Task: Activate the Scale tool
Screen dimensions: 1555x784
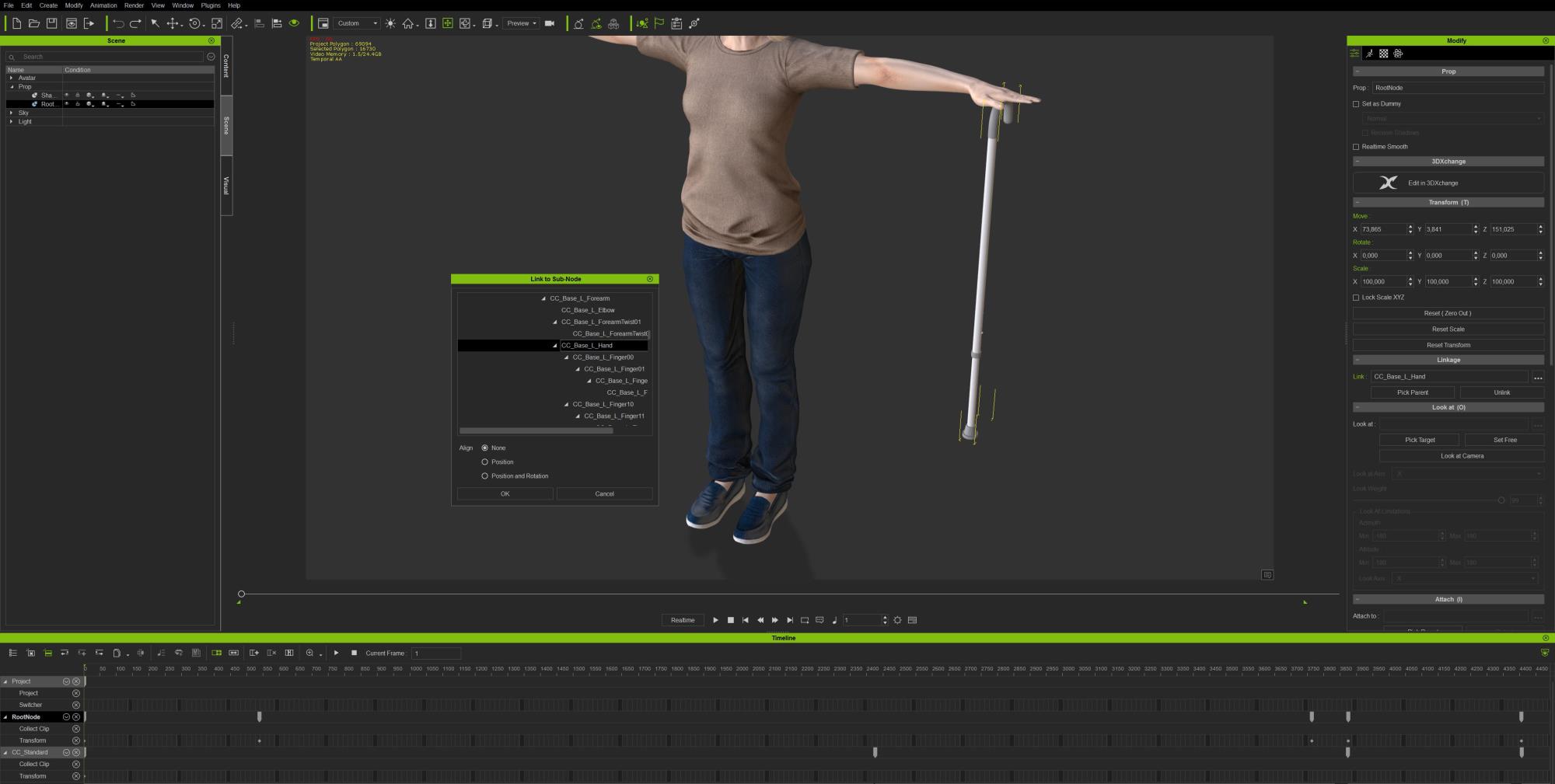Action: point(217,23)
